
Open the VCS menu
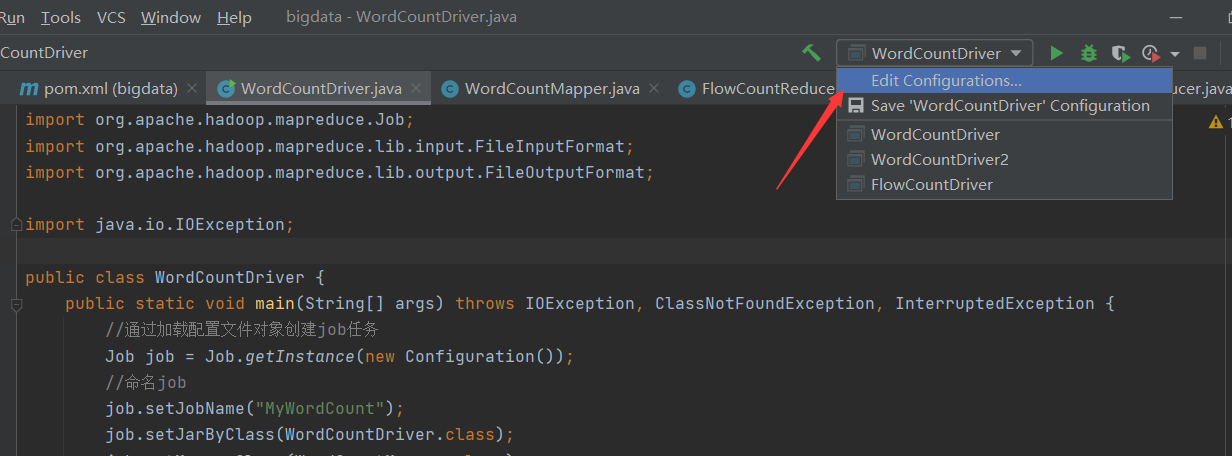111,17
